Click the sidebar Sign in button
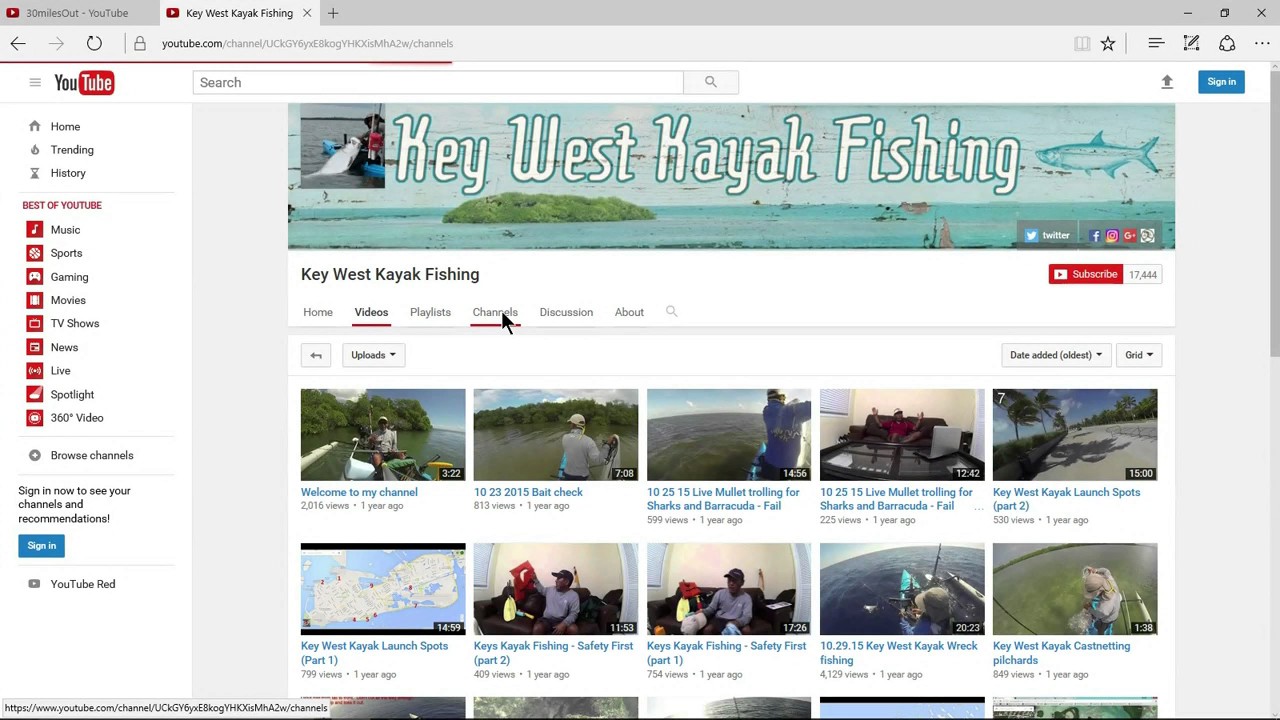The image size is (1280, 720). [42, 545]
